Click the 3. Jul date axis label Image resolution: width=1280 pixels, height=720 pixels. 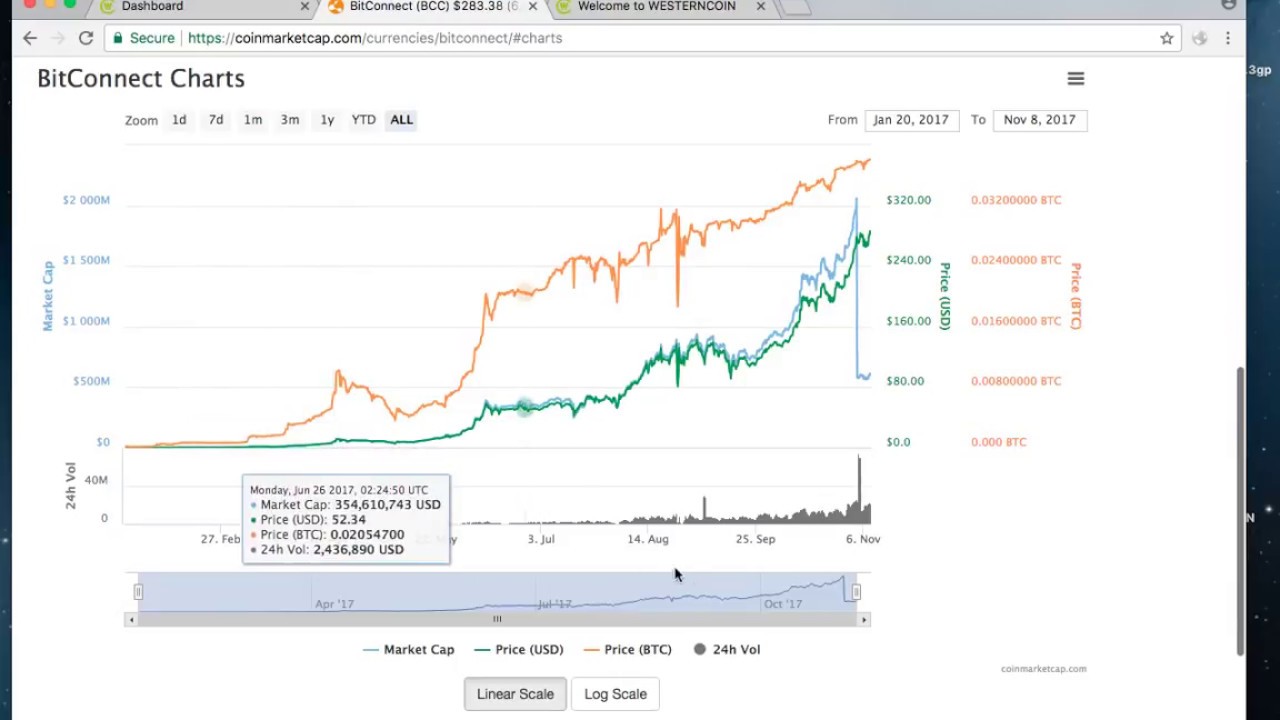(541, 539)
